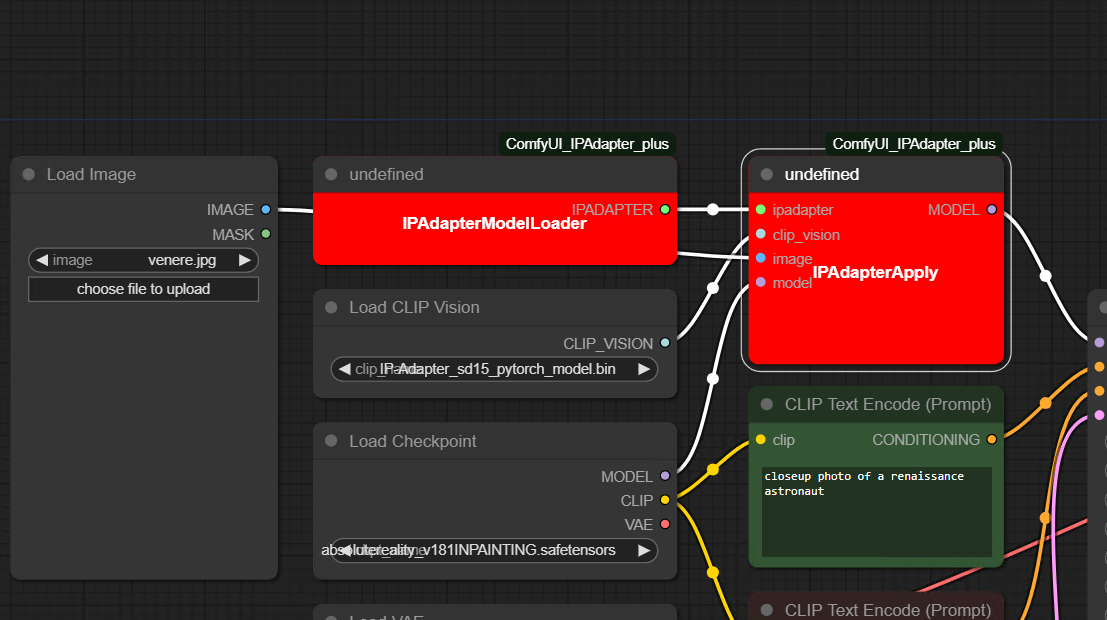Click the MODEL output port on Load Checkpoint
The height and width of the screenshot is (620, 1107).
point(665,476)
